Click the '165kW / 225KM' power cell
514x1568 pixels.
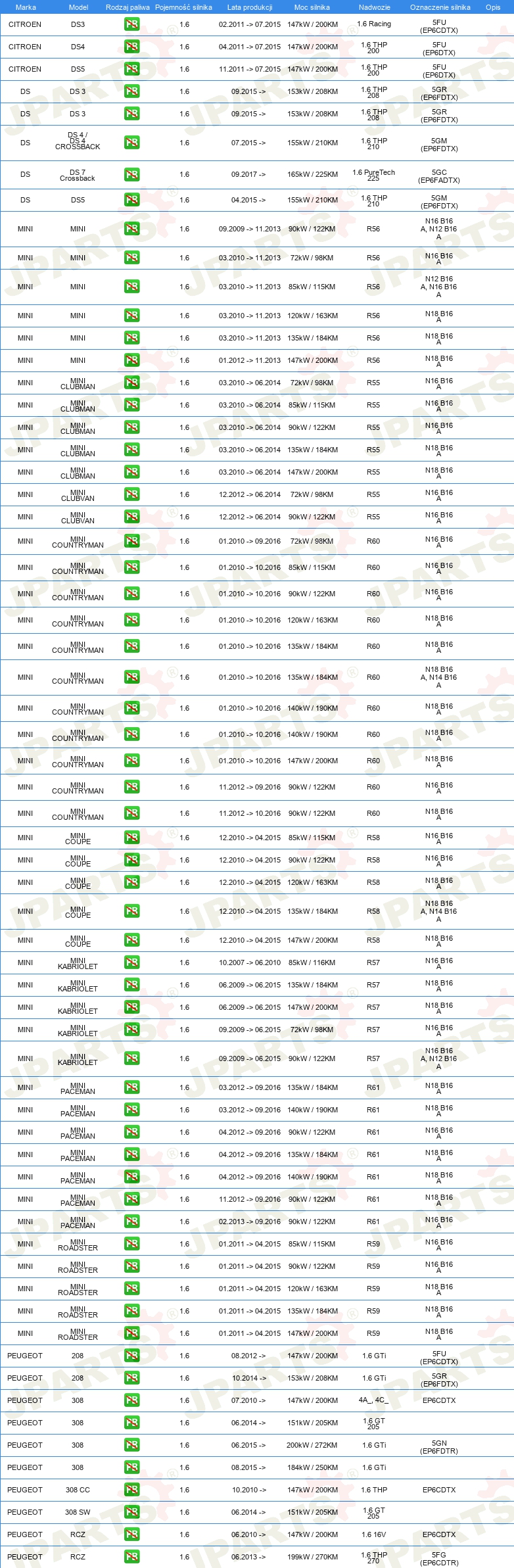312,174
